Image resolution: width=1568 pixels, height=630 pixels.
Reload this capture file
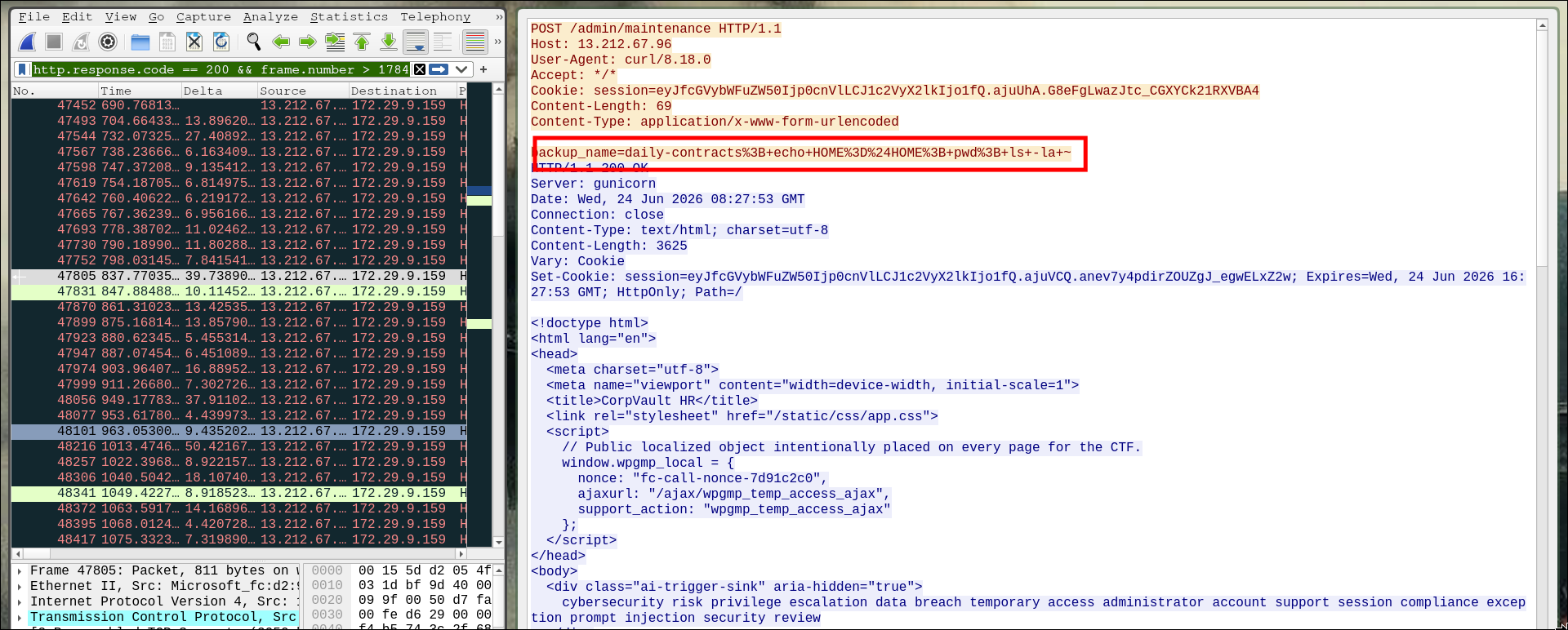pyautogui.click(x=221, y=42)
